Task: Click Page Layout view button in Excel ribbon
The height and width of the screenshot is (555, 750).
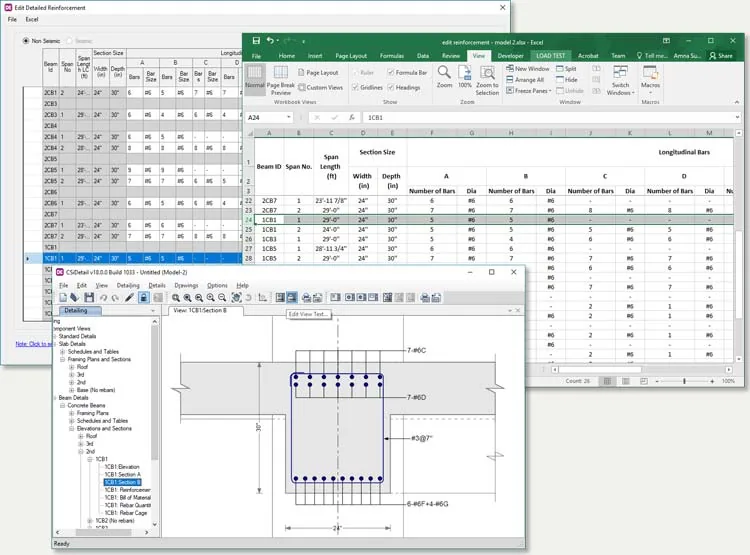Action: (318, 73)
